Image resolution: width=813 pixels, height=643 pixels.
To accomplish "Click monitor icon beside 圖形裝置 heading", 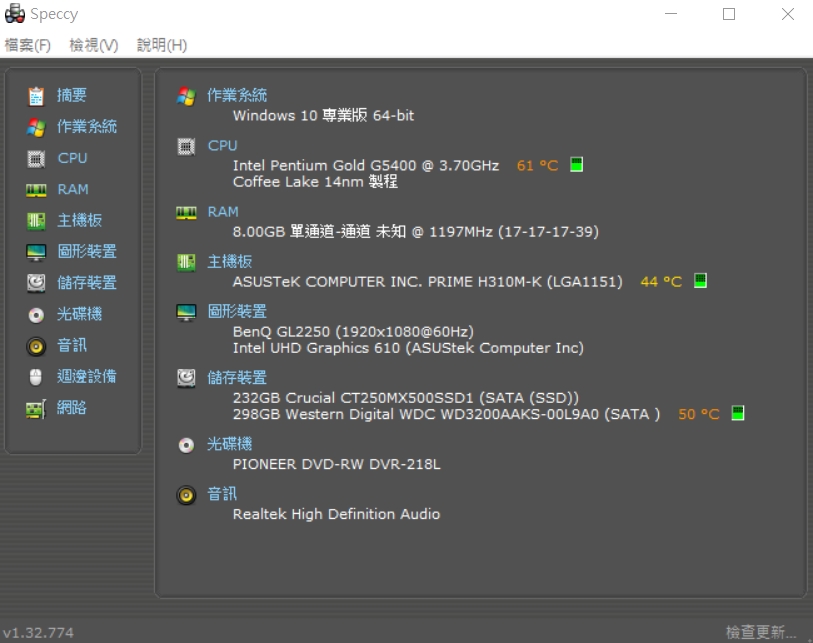I will [186, 313].
